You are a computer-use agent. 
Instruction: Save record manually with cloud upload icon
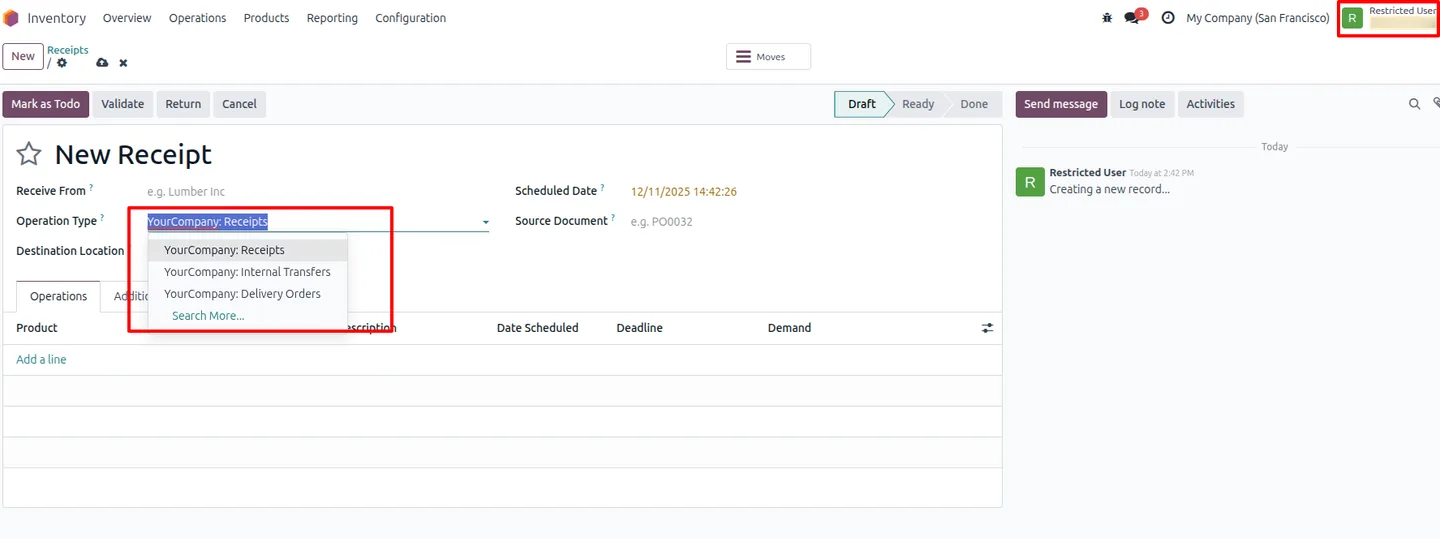(x=102, y=63)
